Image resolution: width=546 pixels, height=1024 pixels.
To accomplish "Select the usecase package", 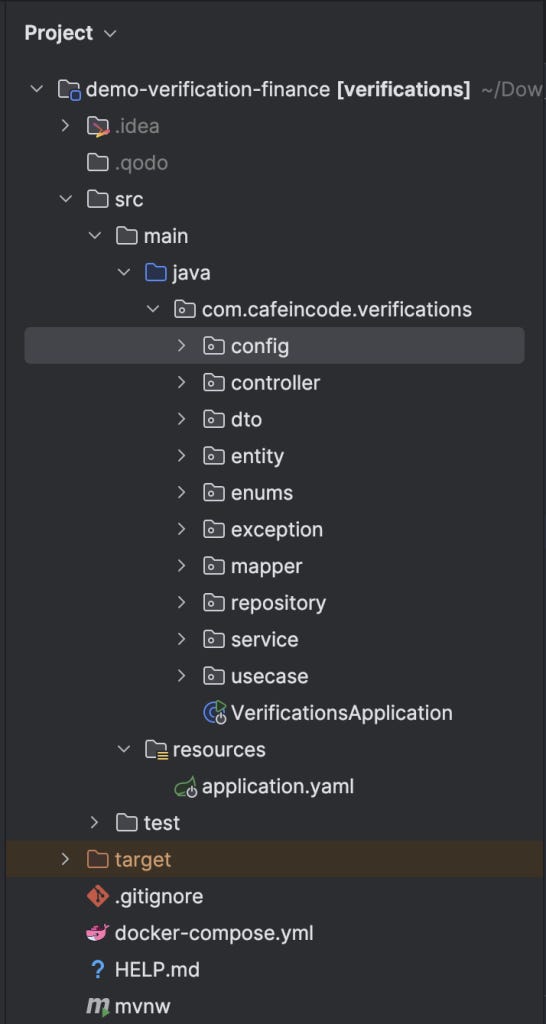I will point(270,676).
